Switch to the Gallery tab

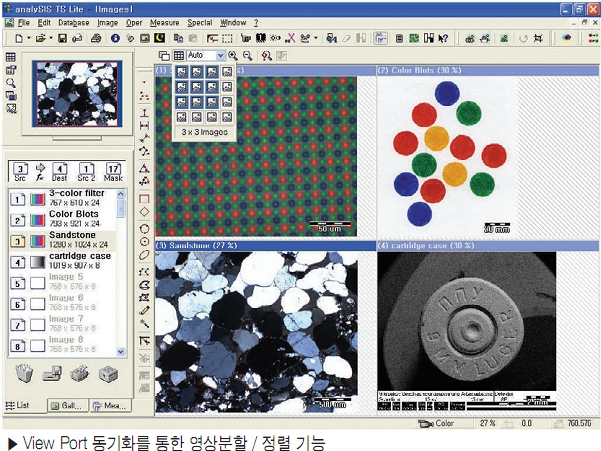pyautogui.click(x=67, y=405)
